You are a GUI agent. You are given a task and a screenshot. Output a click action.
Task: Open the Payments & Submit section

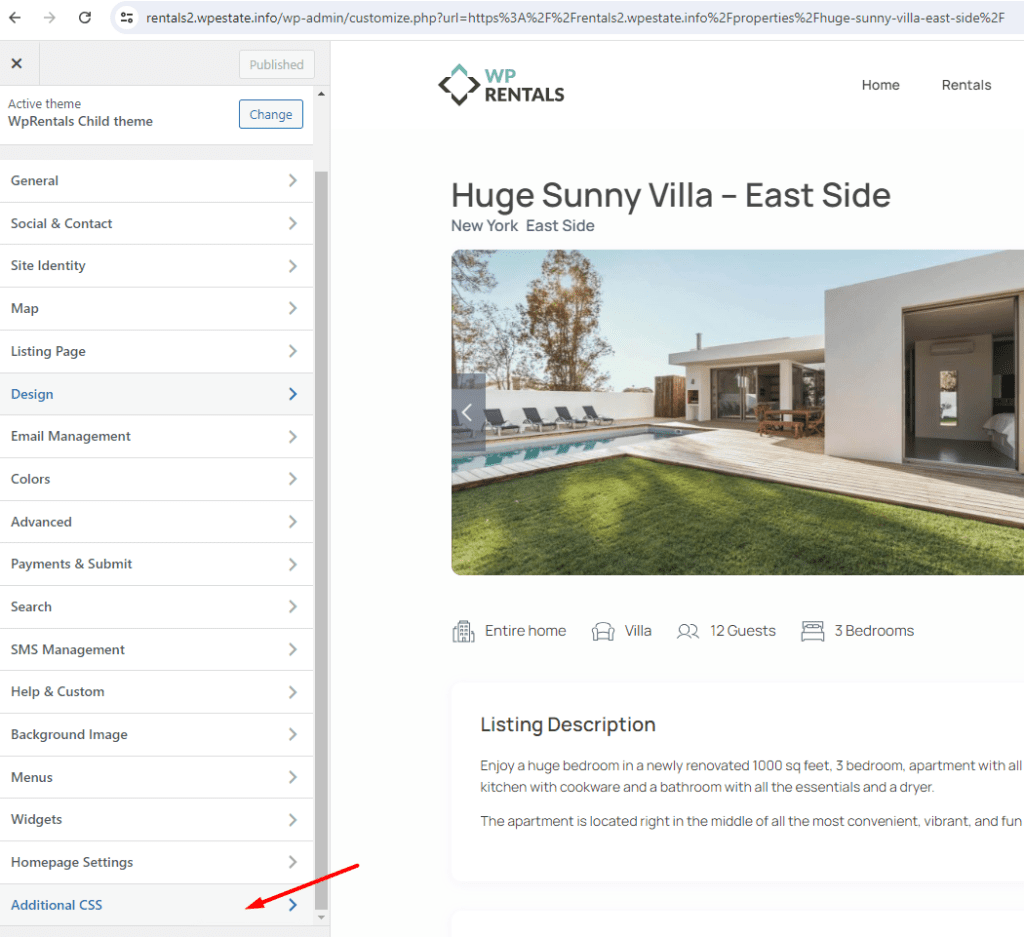click(157, 564)
